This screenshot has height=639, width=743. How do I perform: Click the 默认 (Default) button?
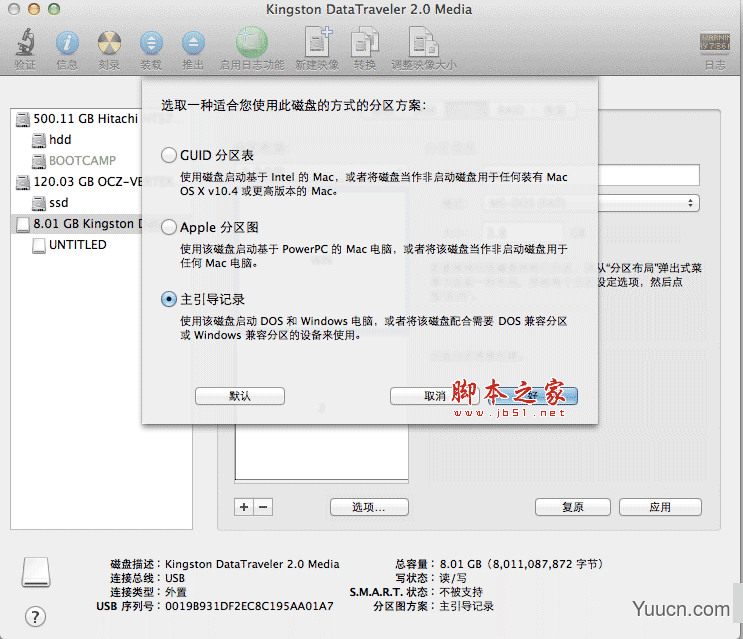click(x=240, y=396)
